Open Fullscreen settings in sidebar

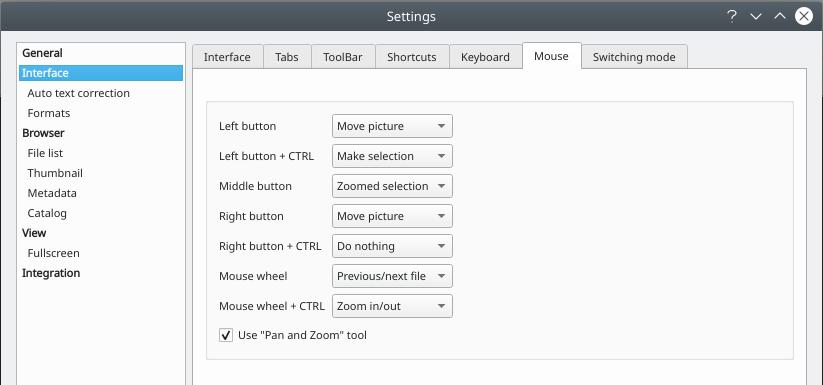(x=101, y=253)
